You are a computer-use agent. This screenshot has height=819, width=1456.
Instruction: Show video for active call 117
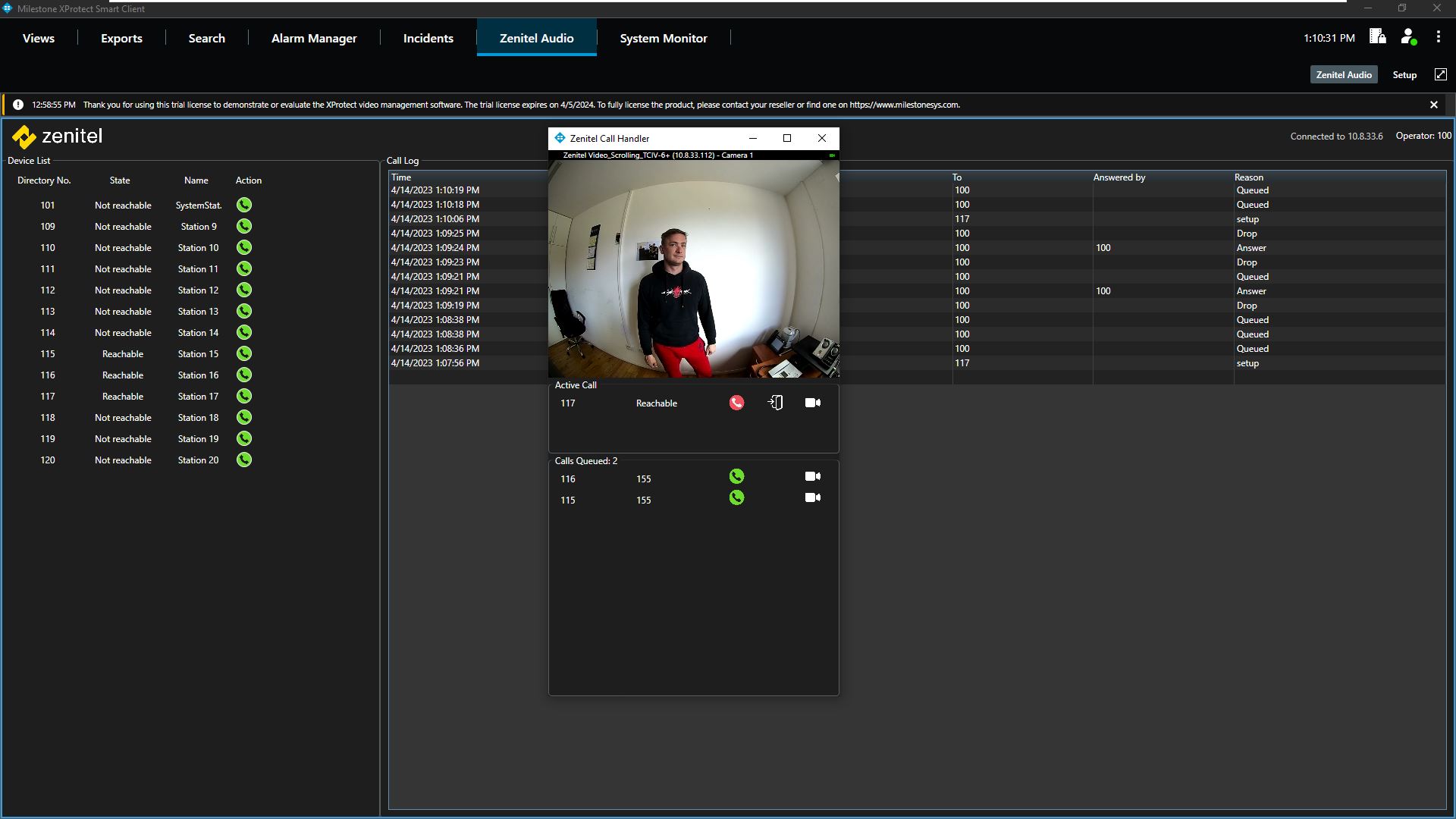click(812, 403)
